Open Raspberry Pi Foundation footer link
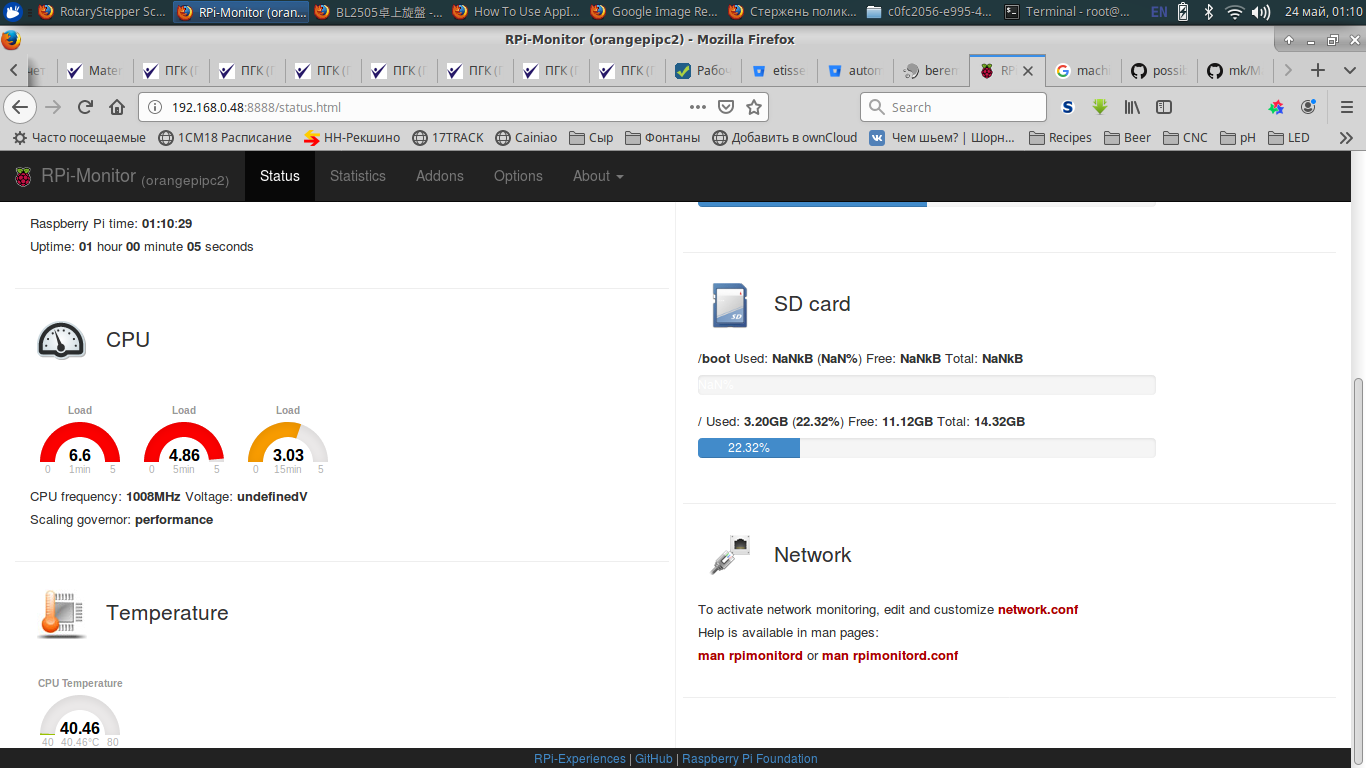Viewport: 1366px width, 768px height. (750, 759)
